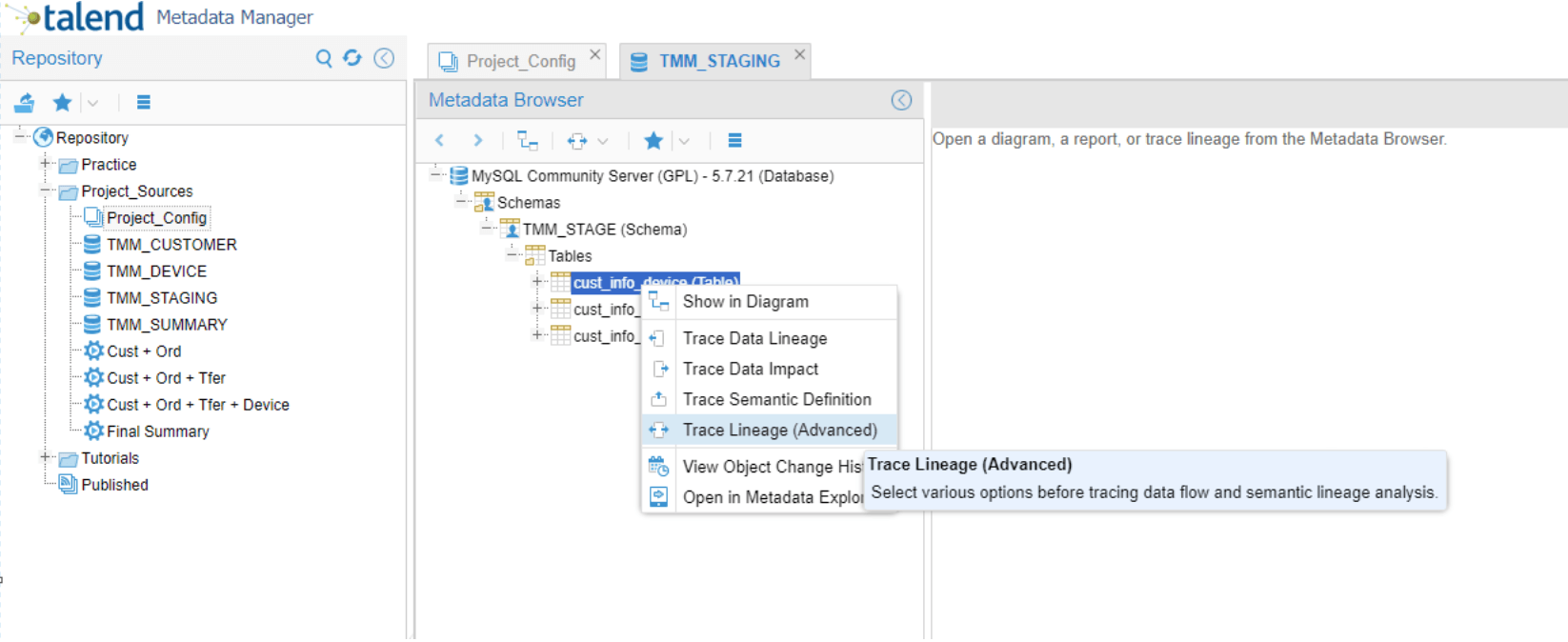This screenshot has width=1568, height=642.
Task: Click the Metadata Manager title text
Action: pos(234,17)
